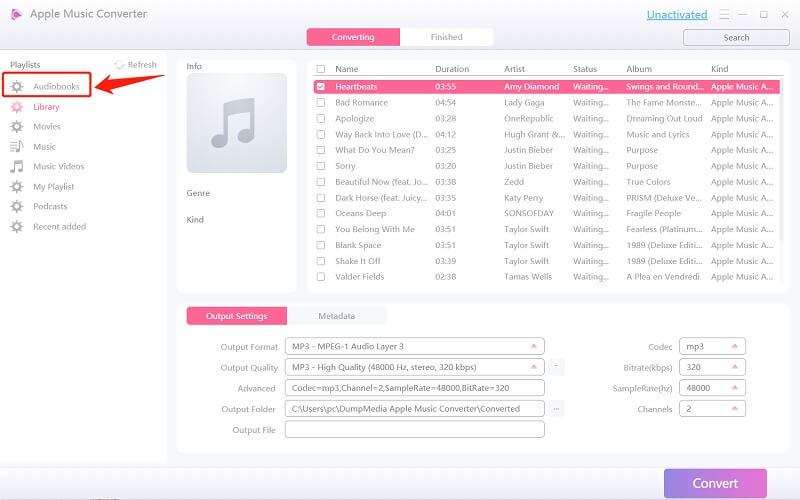Click the Refresh label text
The width and height of the screenshot is (800, 500).
142,65
